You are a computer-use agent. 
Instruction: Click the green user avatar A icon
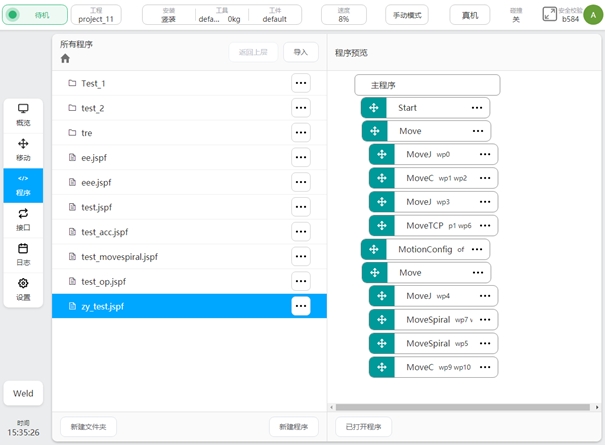pos(593,14)
